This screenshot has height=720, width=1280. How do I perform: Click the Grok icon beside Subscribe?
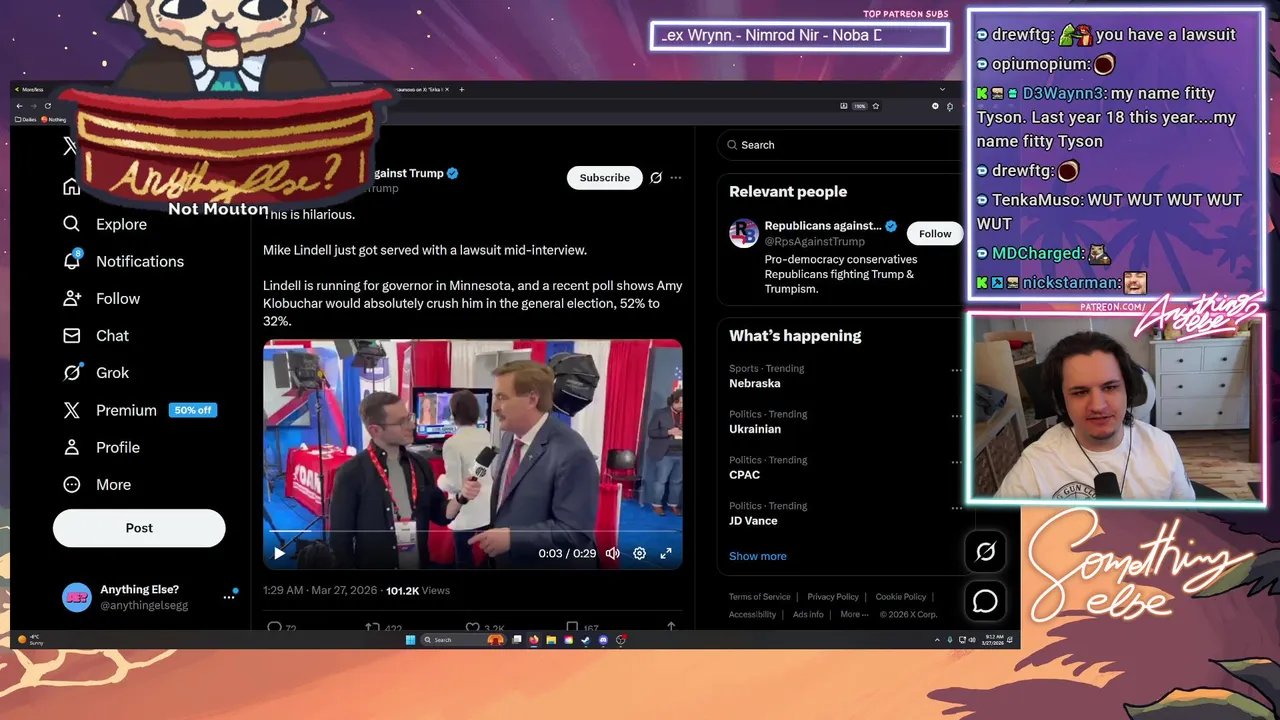[x=656, y=177]
